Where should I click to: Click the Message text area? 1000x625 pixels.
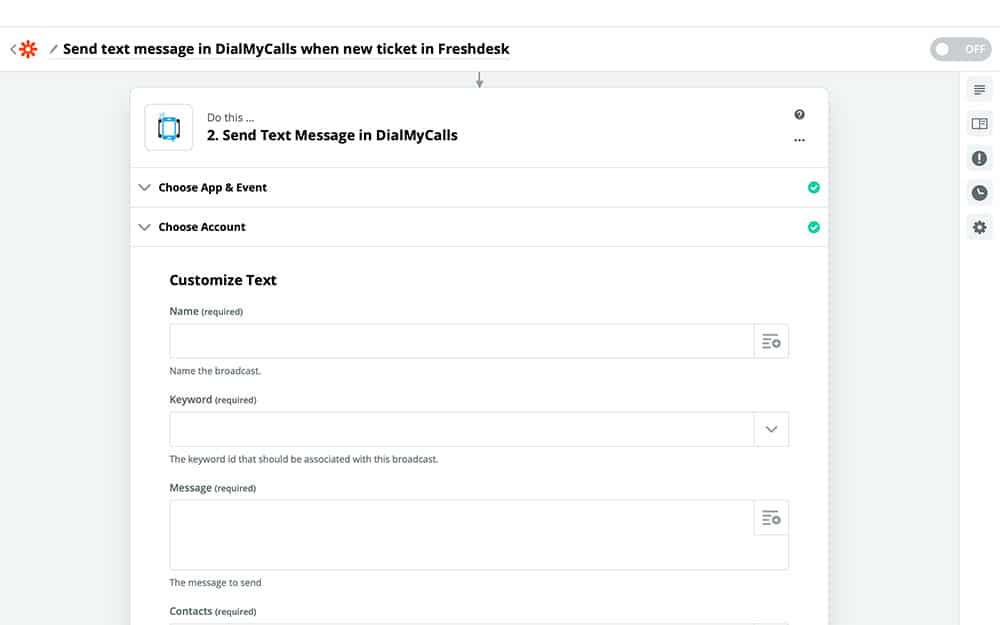click(x=461, y=535)
